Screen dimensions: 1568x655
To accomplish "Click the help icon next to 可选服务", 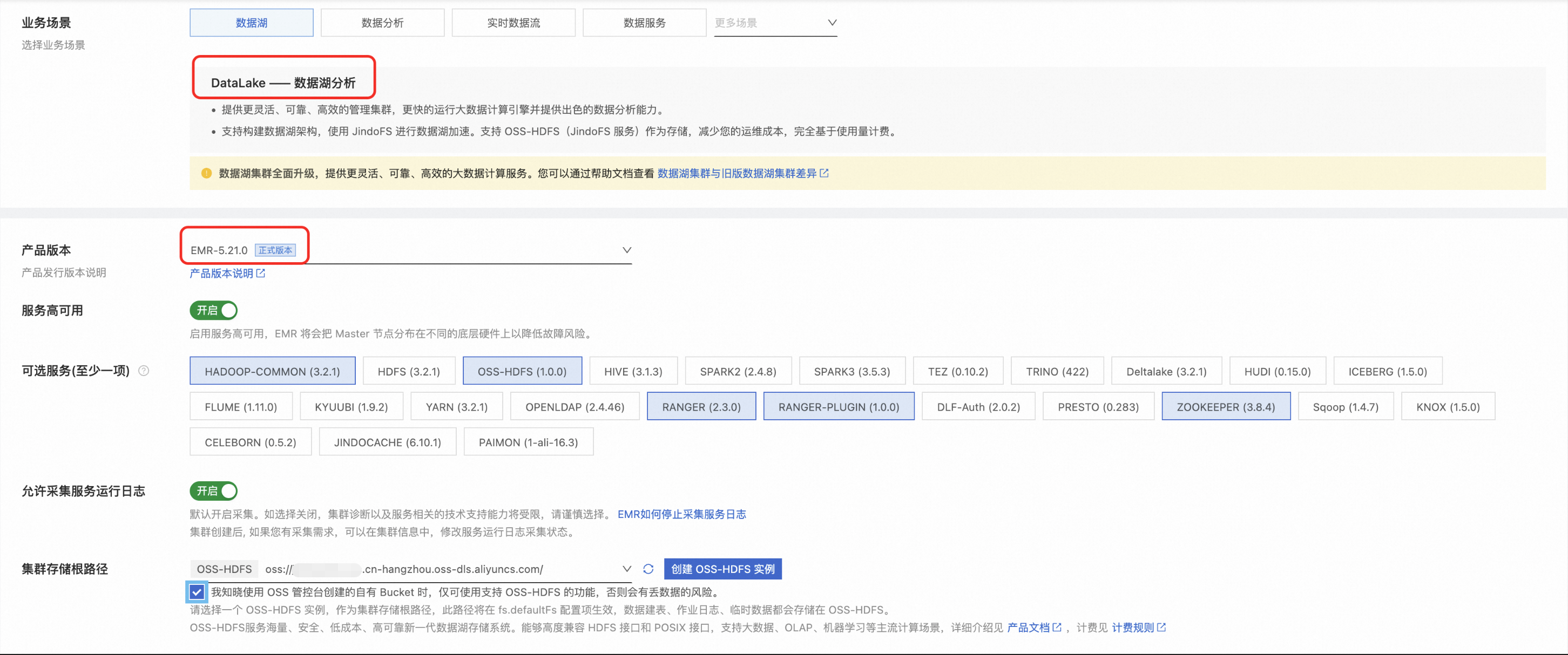I will [144, 370].
